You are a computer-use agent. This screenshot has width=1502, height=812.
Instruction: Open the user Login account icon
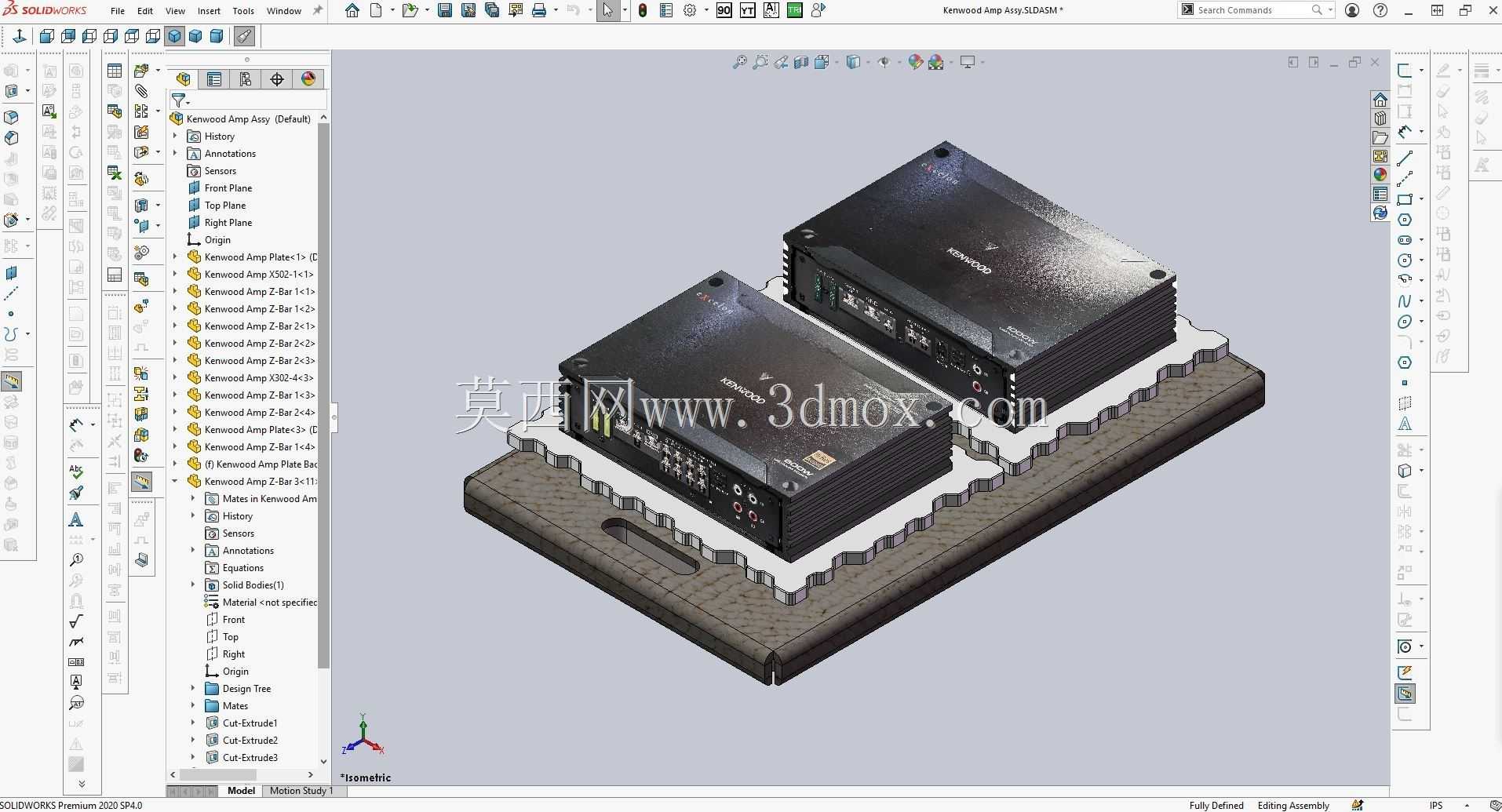click(1352, 10)
